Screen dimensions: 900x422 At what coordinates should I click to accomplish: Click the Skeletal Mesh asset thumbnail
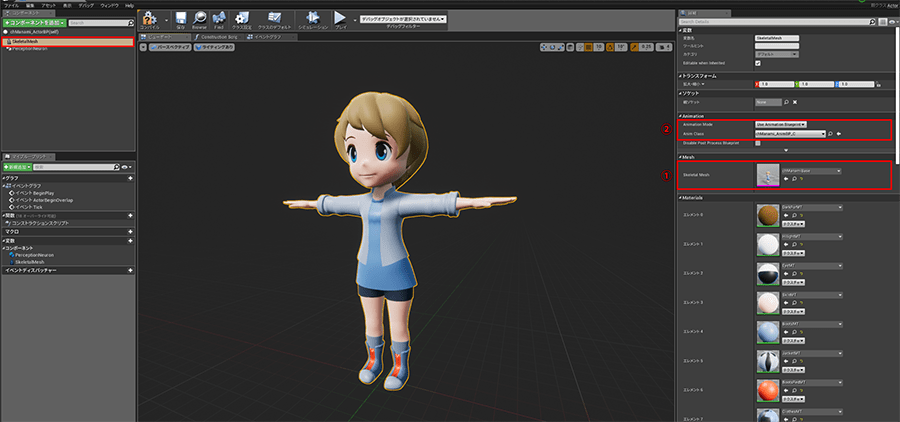(767, 175)
